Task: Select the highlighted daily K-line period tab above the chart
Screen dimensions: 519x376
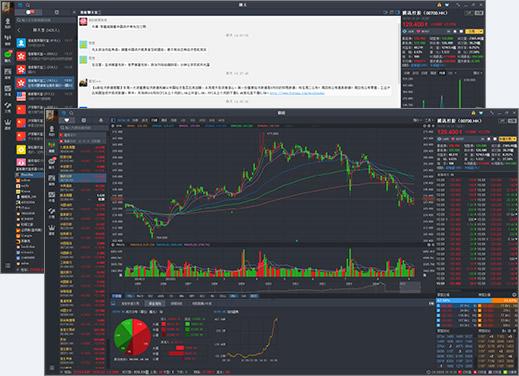Action: click(154, 120)
